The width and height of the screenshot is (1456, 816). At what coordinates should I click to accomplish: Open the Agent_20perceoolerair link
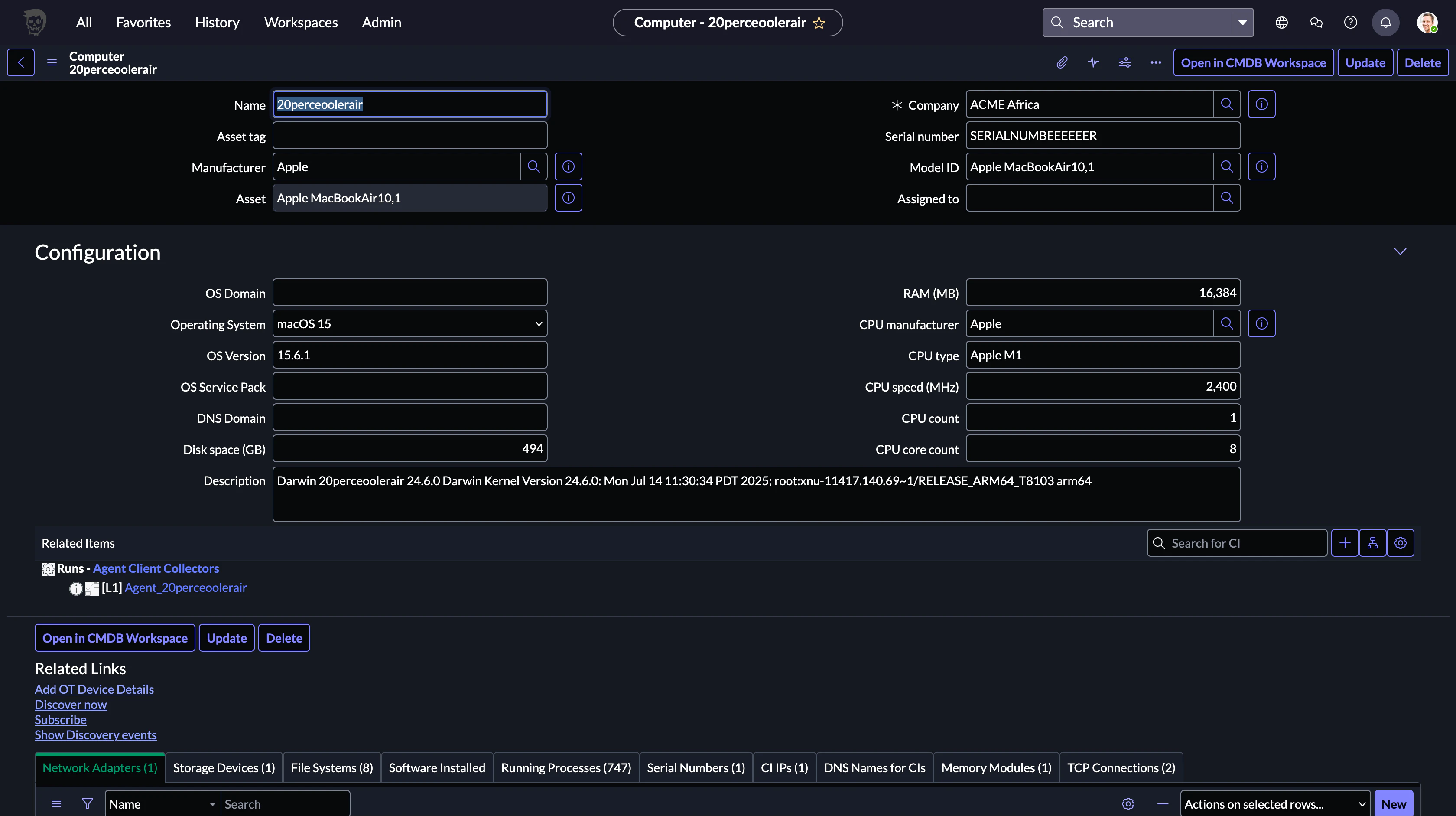186,588
